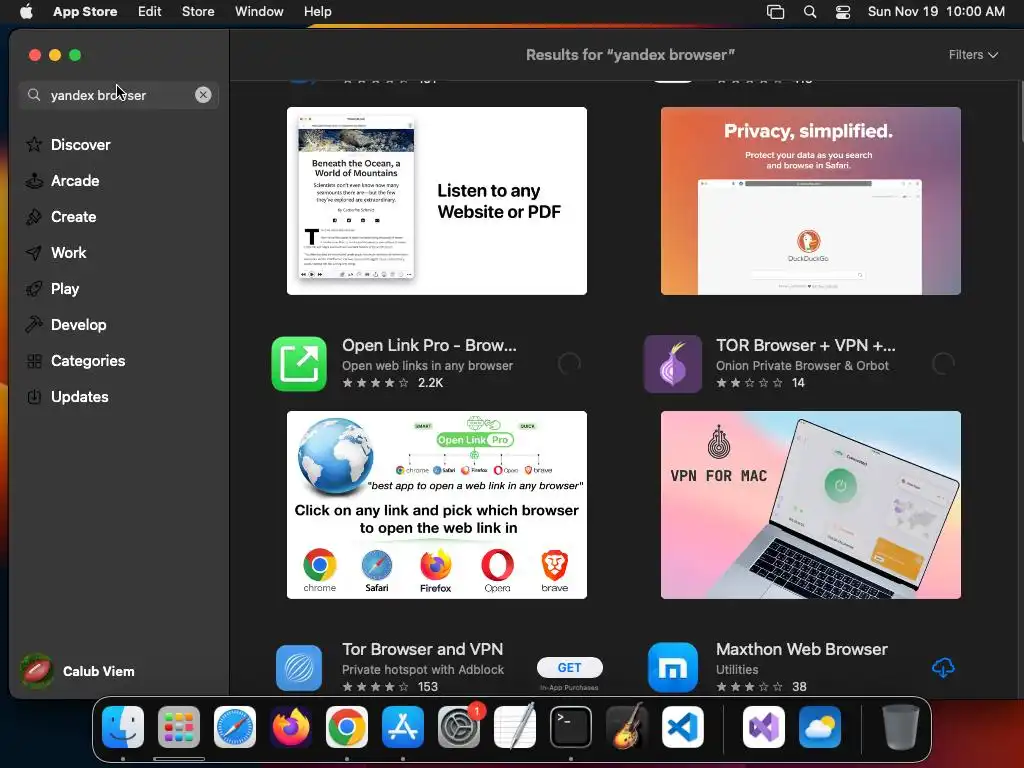Open Control Center in menu bar

pos(843,12)
